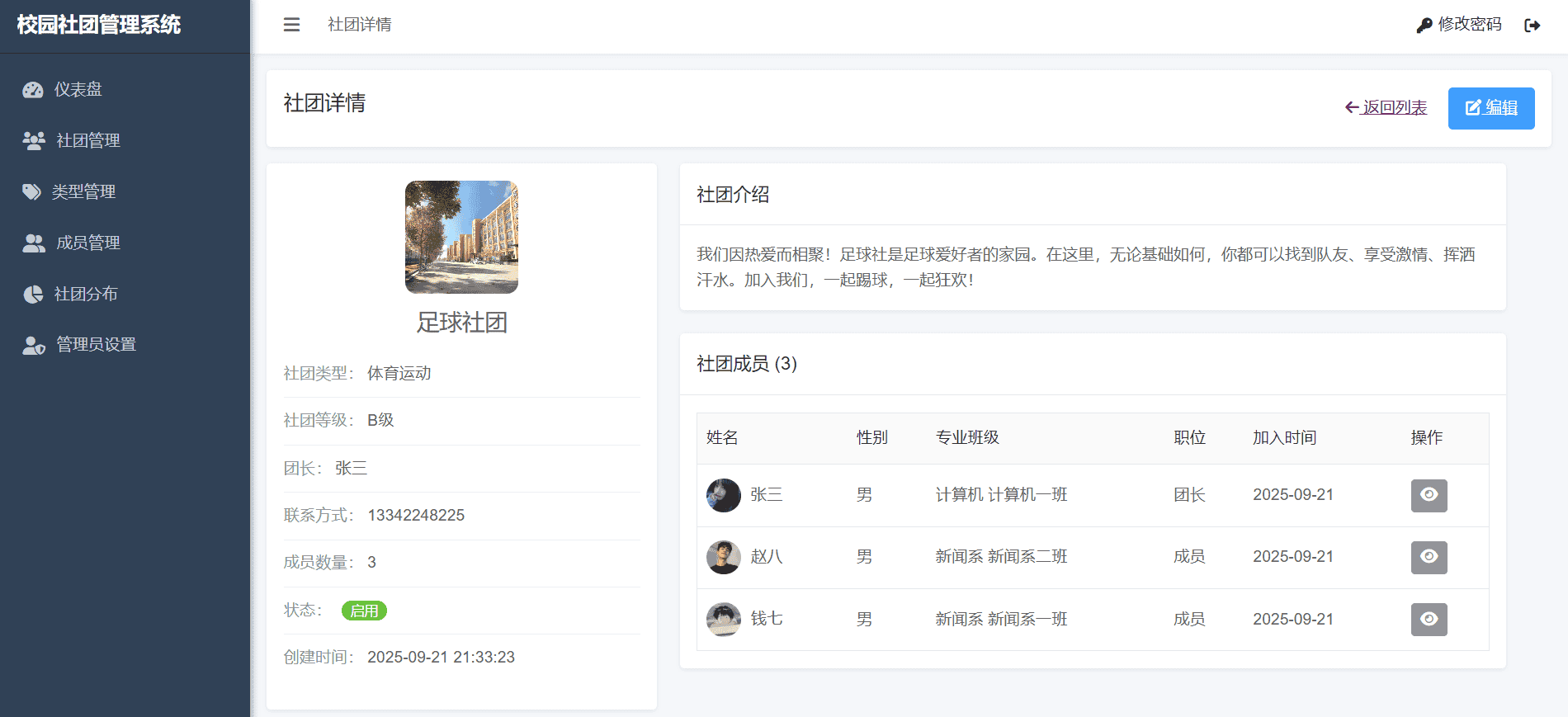Click the green 启用 status badge
This screenshot has width=1568, height=717.
364,611
